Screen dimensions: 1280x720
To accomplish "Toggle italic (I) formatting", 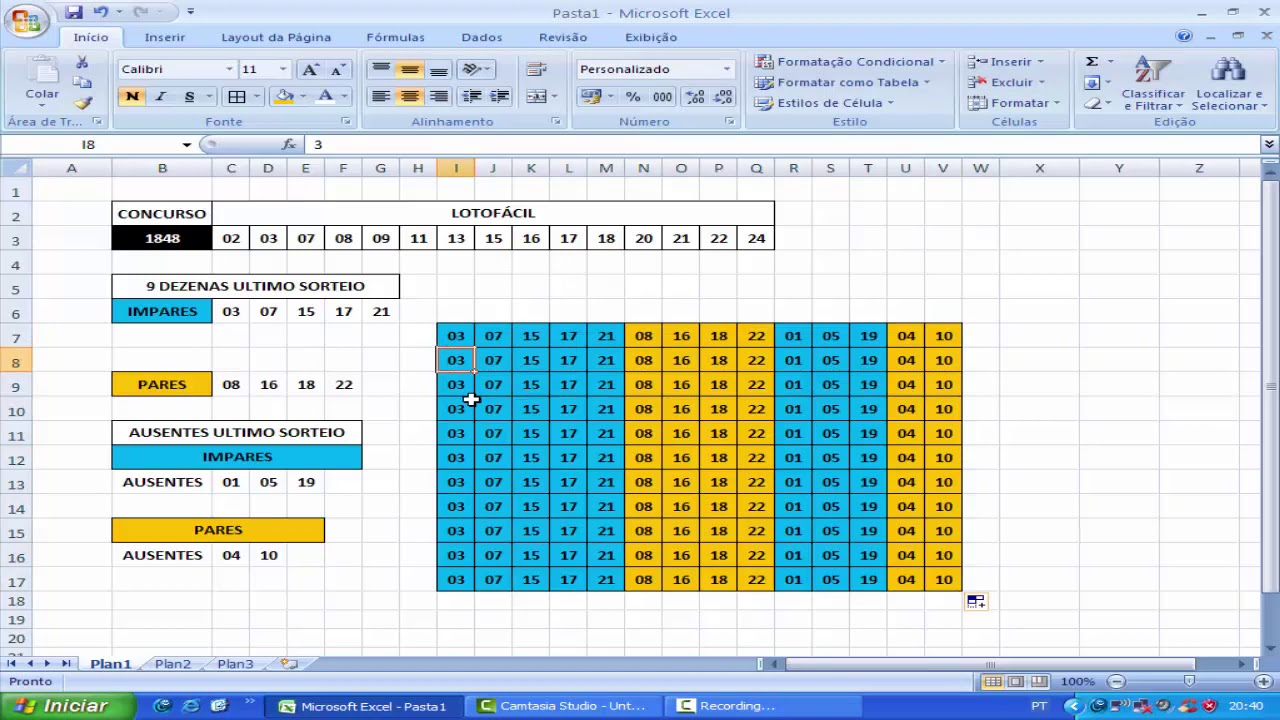I will 160,97.
